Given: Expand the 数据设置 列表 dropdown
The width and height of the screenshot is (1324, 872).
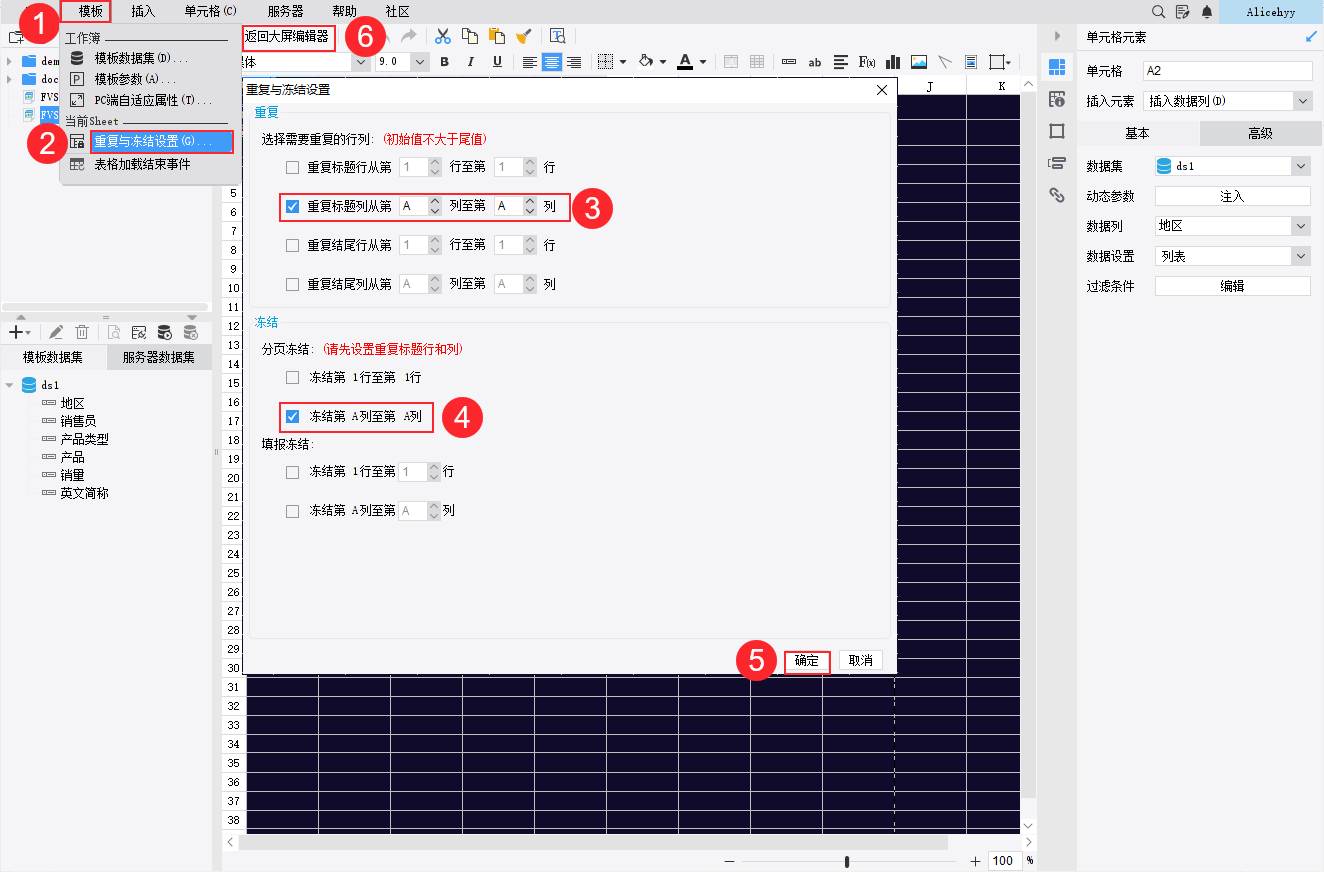Looking at the screenshot, I should (x=1300, y=256).
